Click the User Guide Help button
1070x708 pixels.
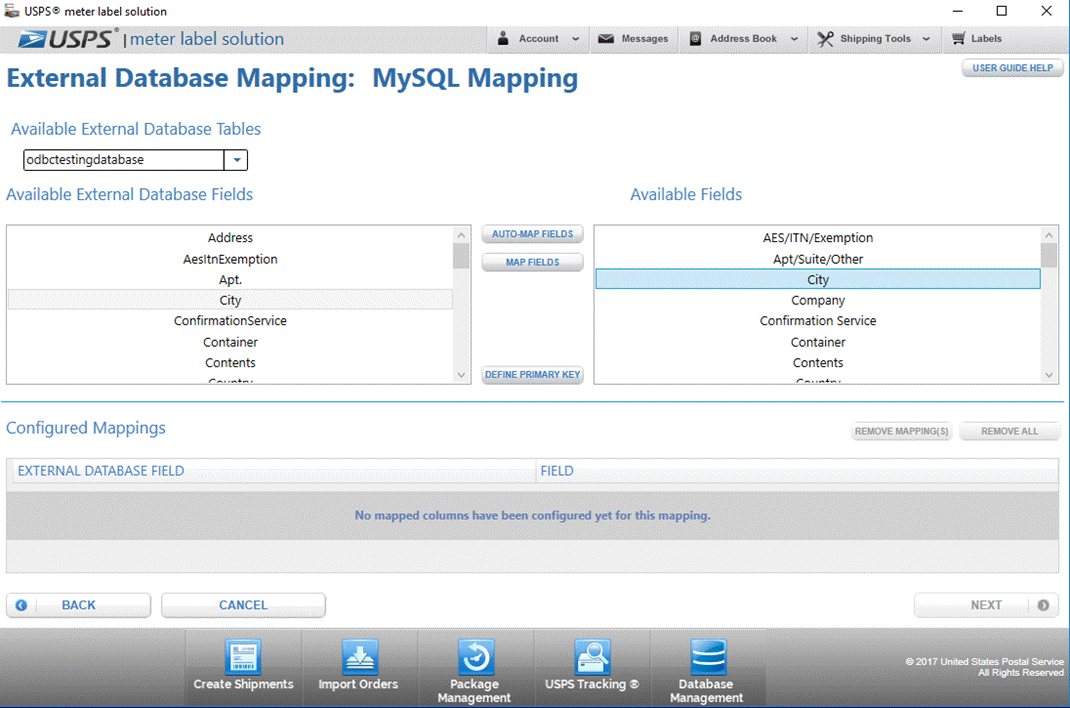click(1012, 68)
